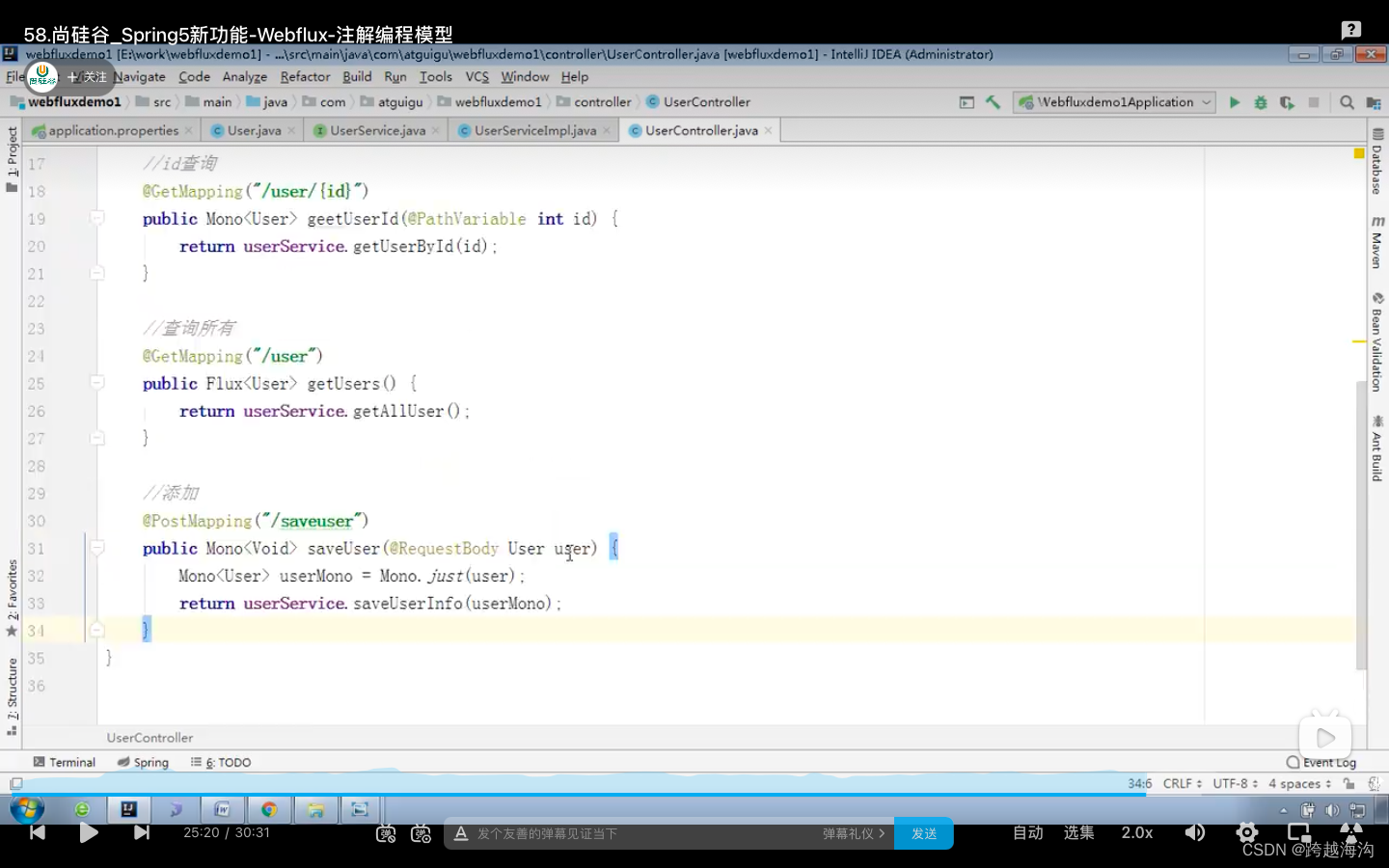Run with coverage via the shield icon
1389x868 pixels.
[1287, 102]
